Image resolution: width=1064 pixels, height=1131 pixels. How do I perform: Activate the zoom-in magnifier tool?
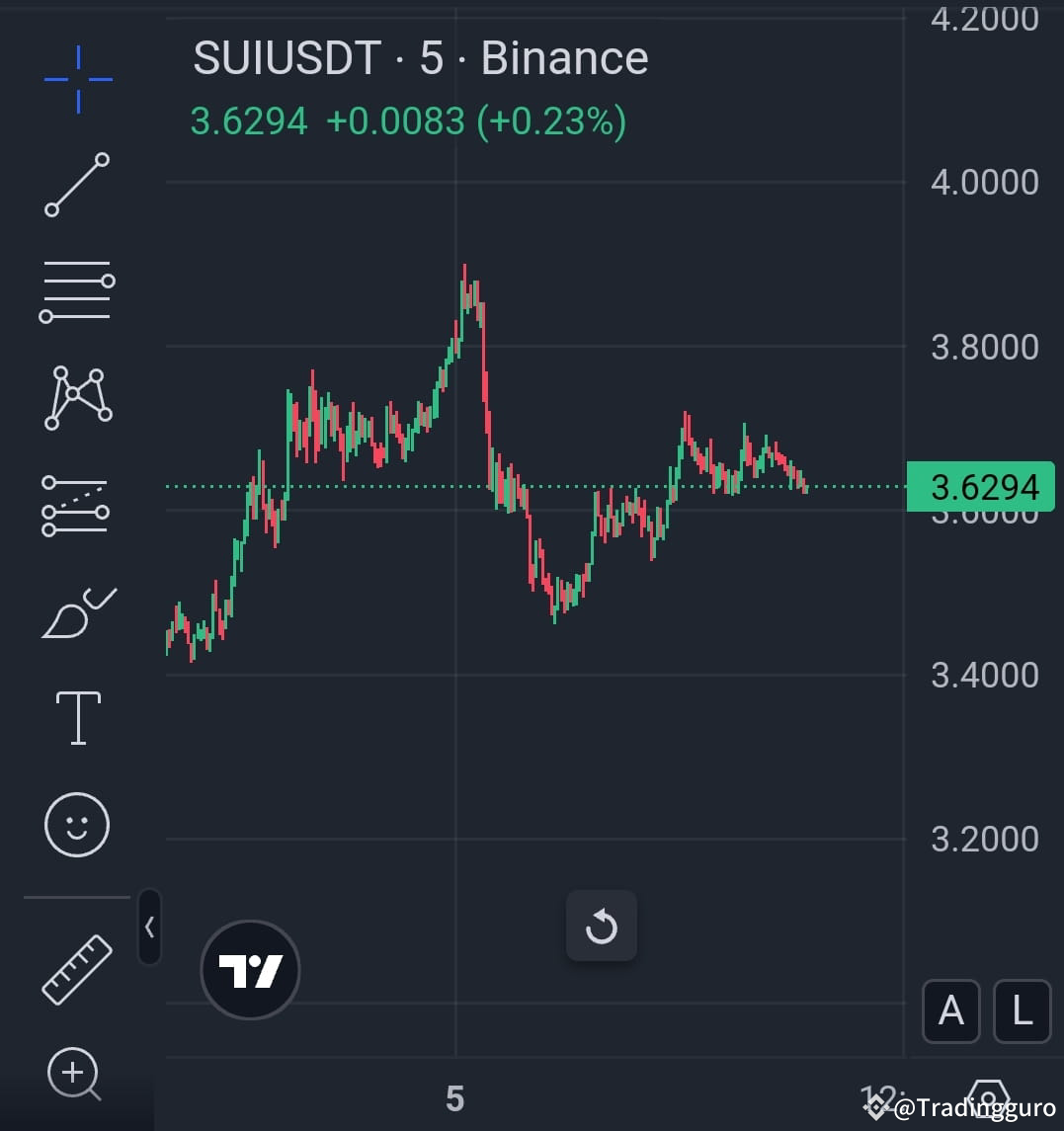tap(74, 1074)
